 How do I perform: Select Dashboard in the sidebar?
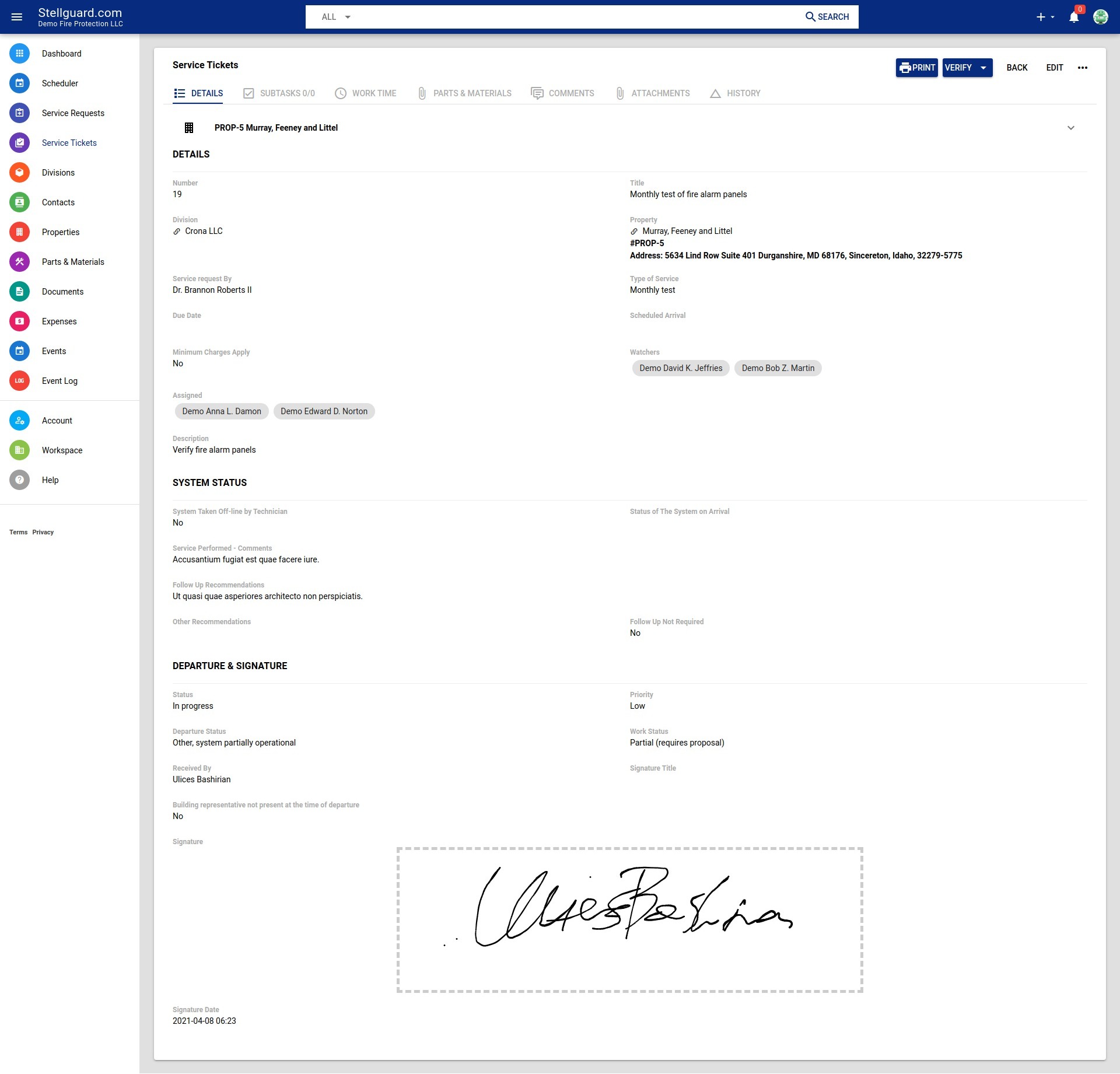tap(62, 54)
